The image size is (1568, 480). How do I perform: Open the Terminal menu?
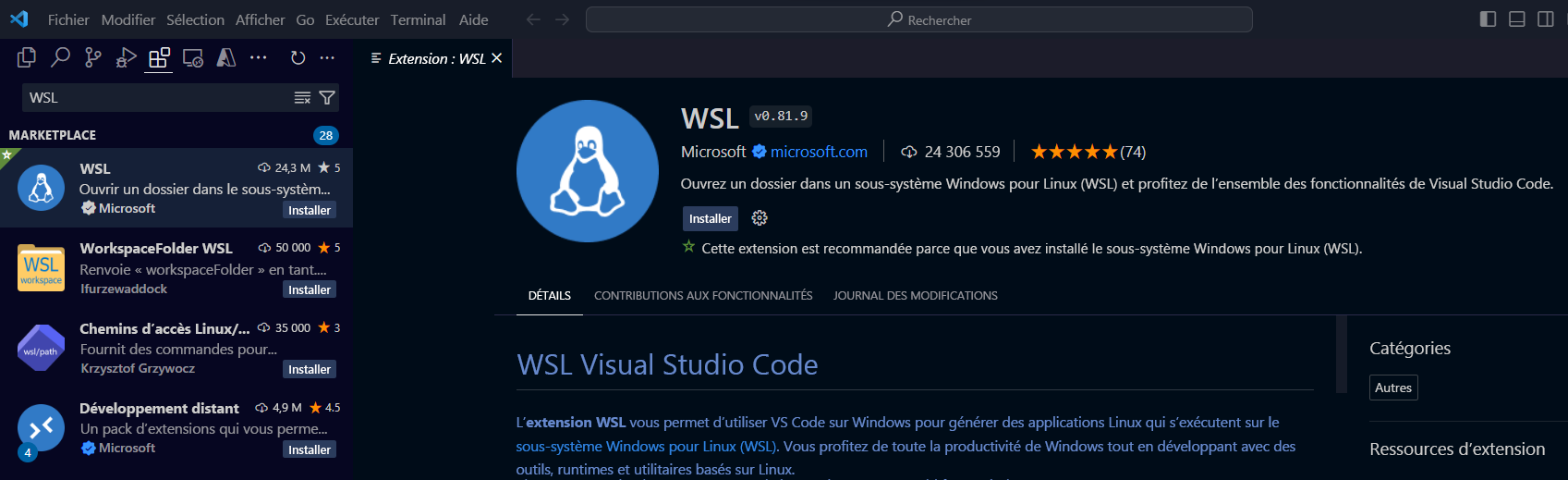pos(418,19)
